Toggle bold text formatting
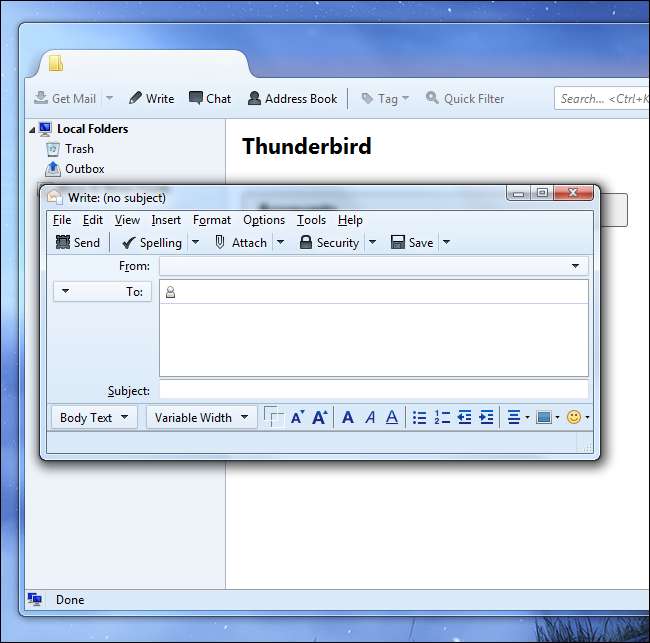650x643 pixels. click(348, 417)
